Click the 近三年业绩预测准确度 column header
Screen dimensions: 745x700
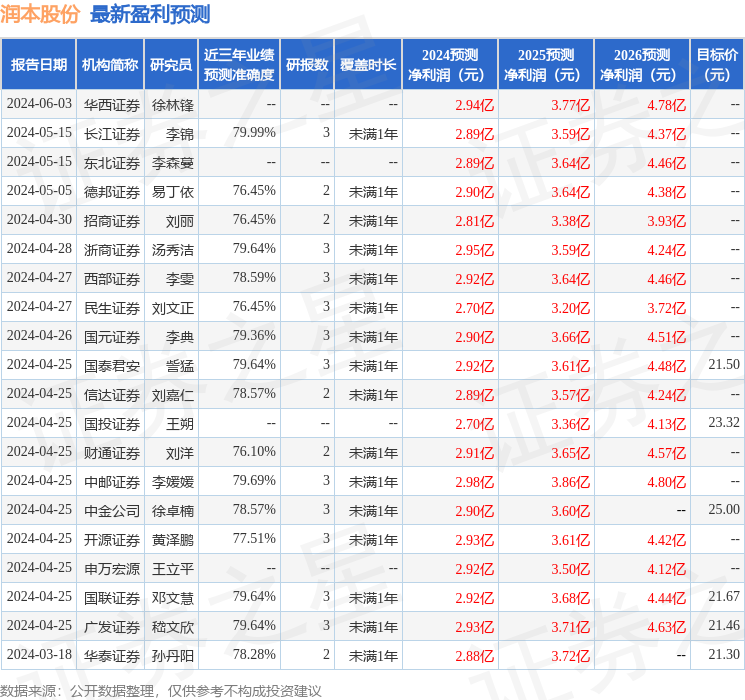click(239, 65)
